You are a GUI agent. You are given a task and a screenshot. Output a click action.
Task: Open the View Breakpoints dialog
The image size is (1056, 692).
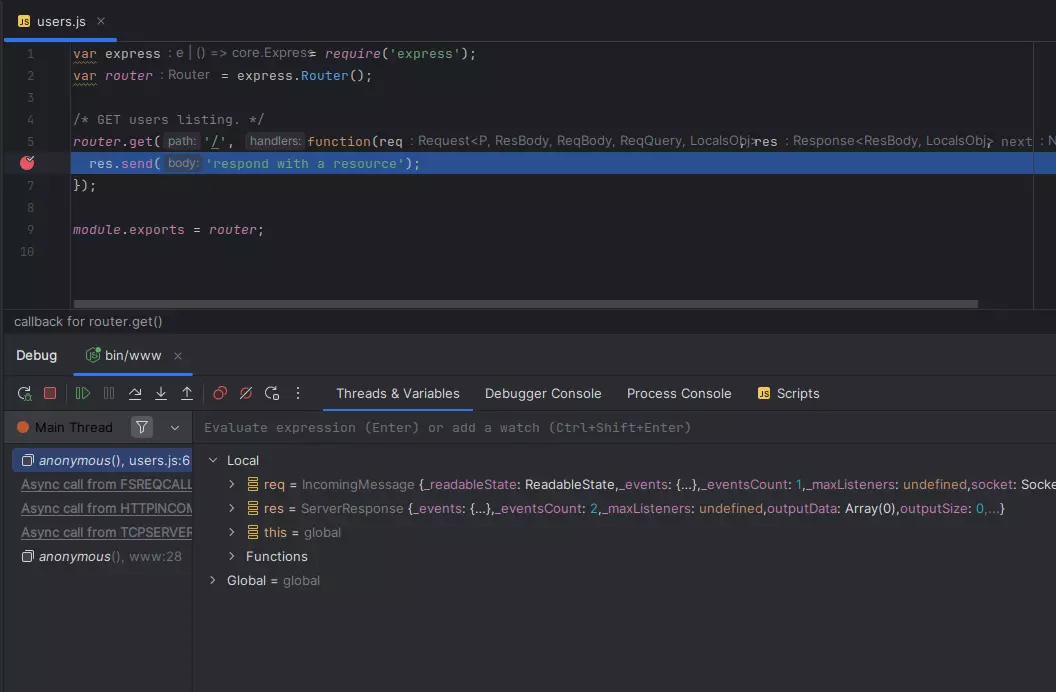pyautogui.click(x=220, y=394)
